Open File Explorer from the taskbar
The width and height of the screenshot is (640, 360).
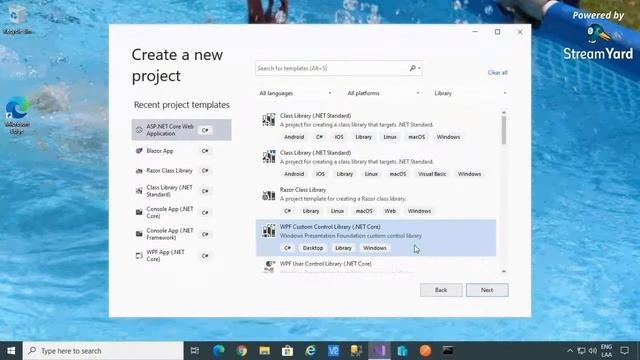[264, 351]
